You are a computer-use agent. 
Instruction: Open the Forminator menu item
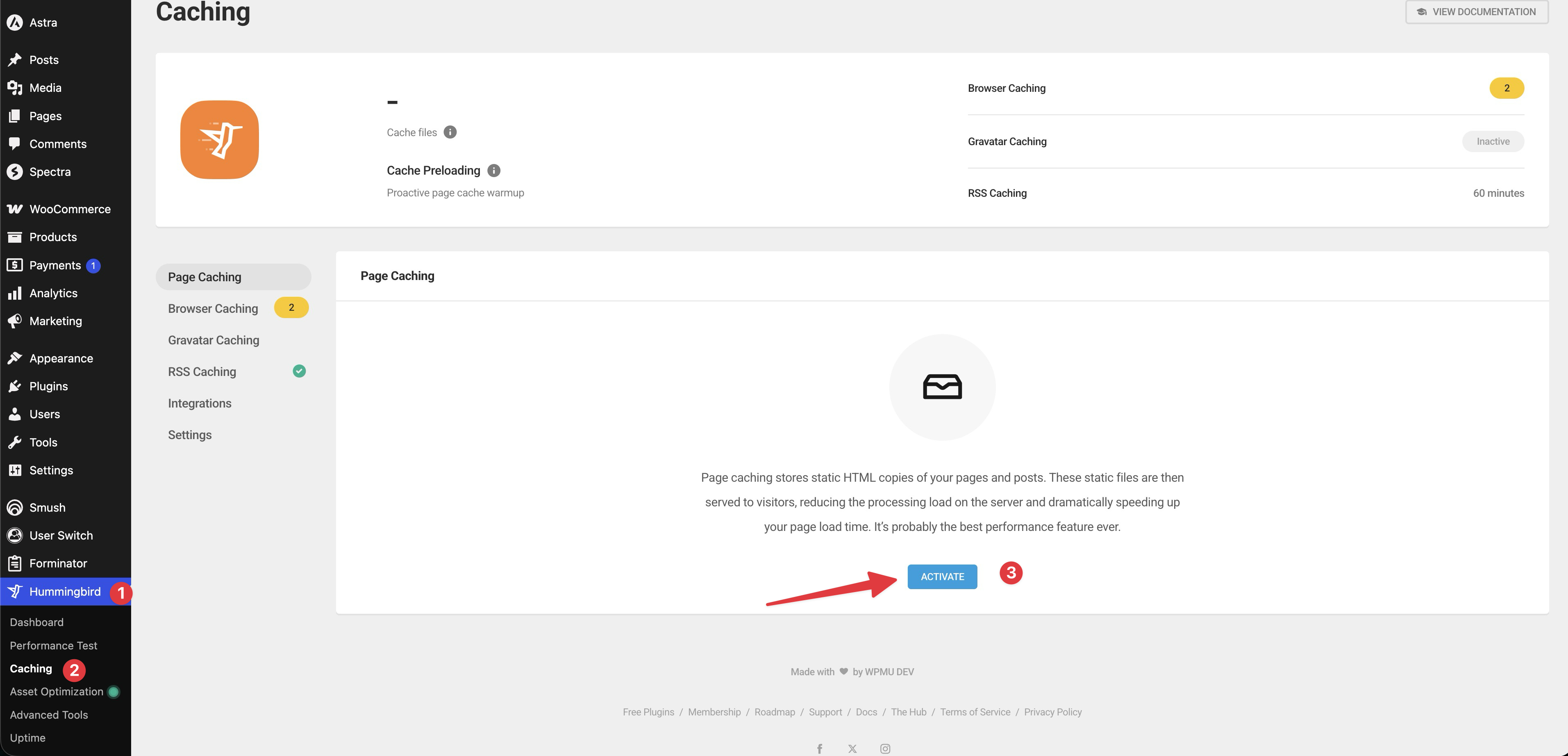pos(58,563)
